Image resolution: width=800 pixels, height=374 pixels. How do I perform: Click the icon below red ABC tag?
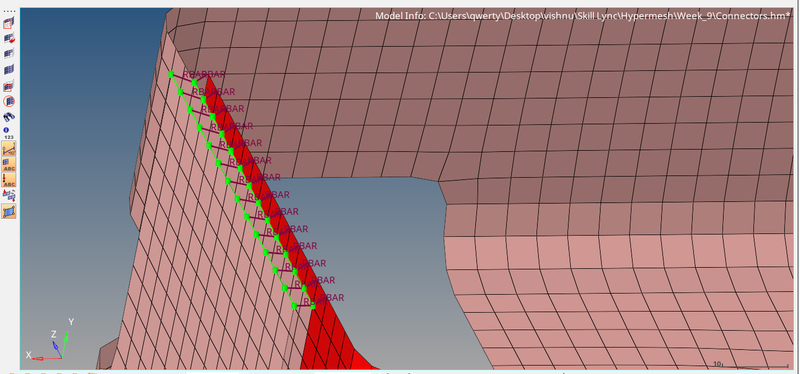tap(9, 195)
